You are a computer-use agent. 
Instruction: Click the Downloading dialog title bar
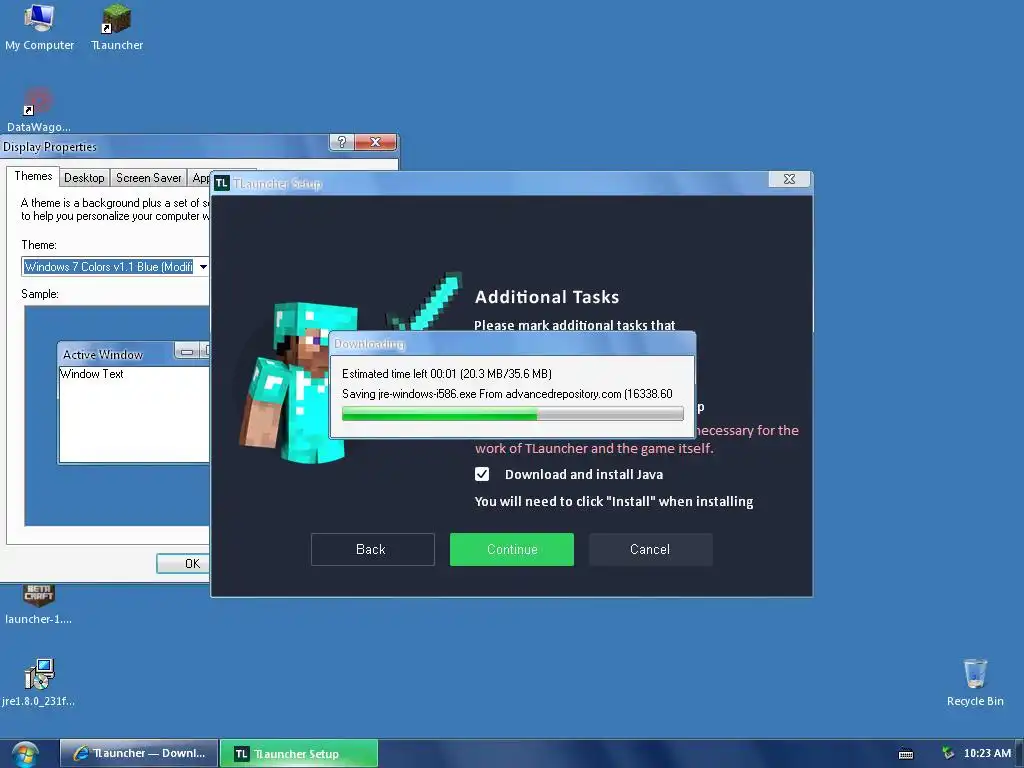click(x=513, y=344)
